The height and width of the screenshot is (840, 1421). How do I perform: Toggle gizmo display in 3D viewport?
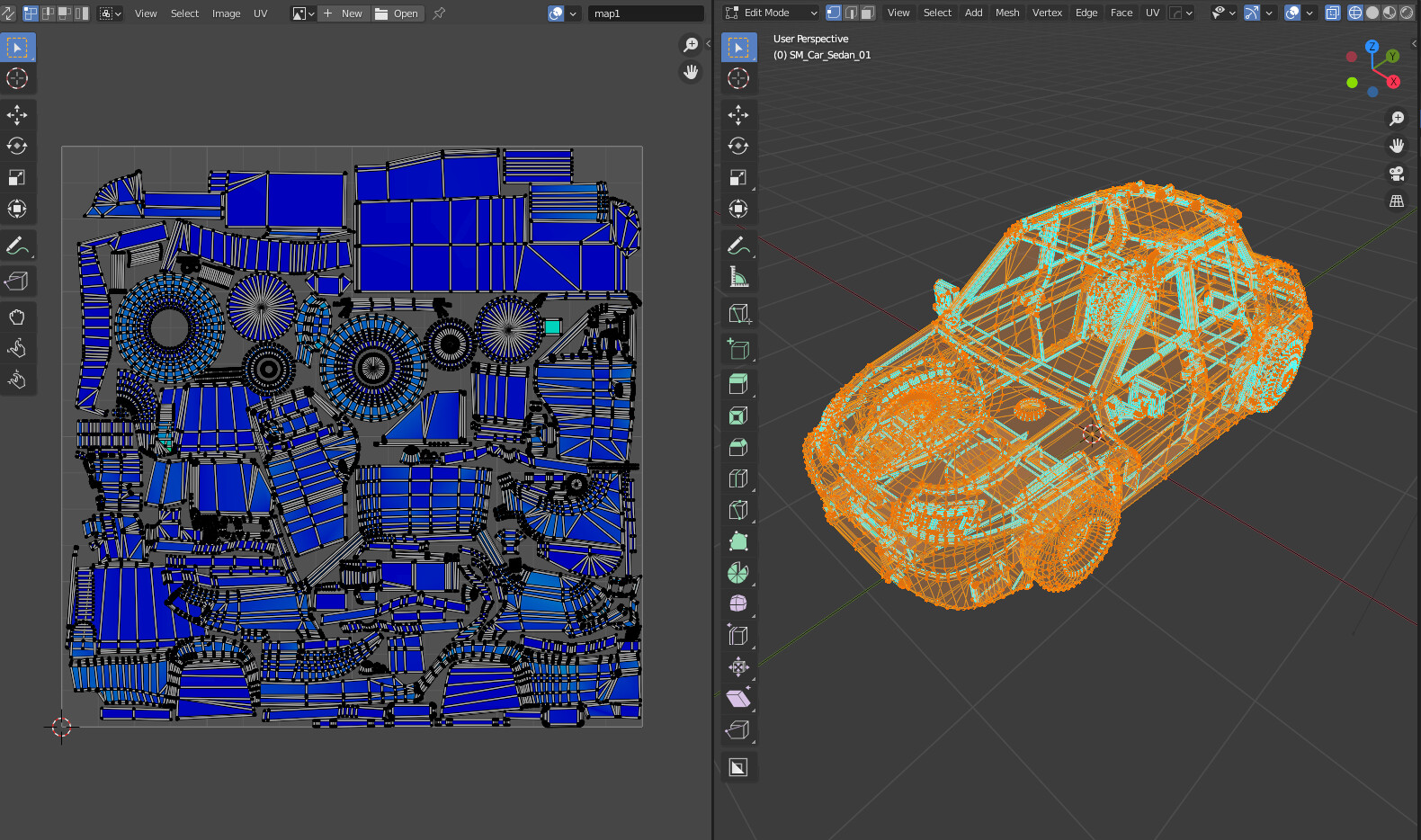pyautogui.click(x=1251, y=13)
